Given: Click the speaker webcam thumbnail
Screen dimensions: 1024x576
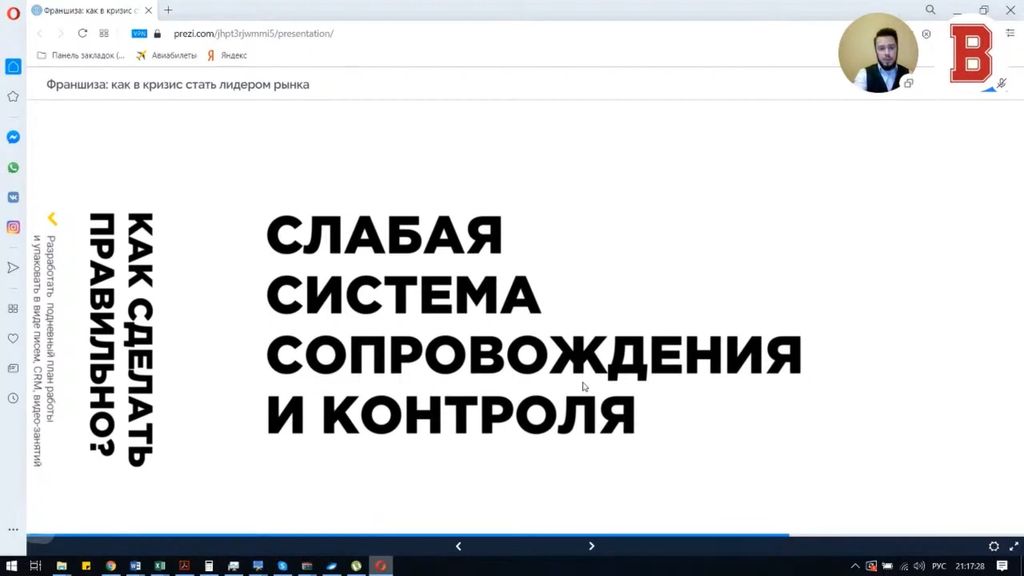Looking at the screenshot, I should (878, 53).
